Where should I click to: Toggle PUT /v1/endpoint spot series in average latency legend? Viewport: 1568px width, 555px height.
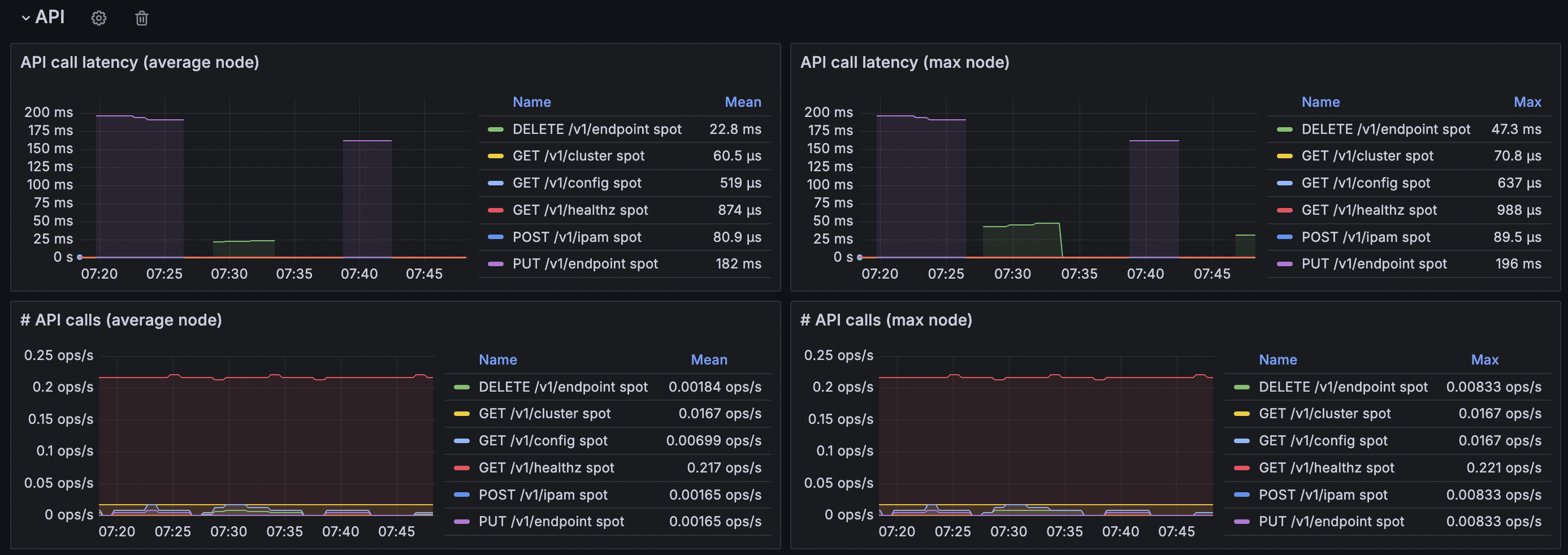(x=585, y=264)
